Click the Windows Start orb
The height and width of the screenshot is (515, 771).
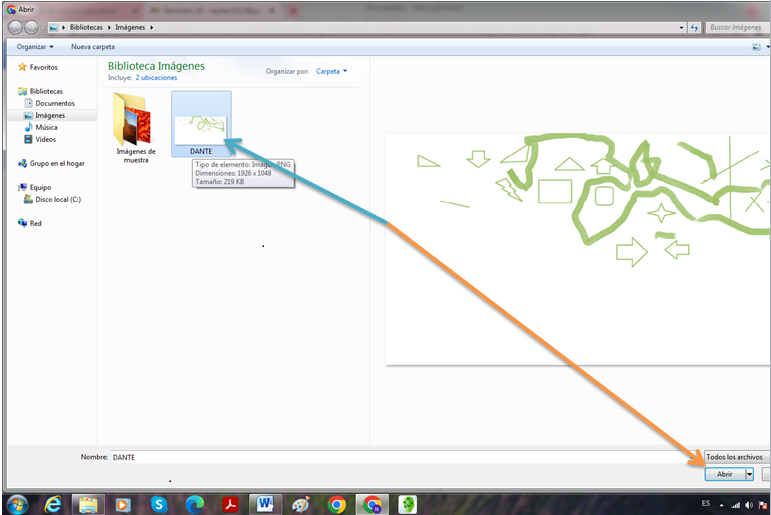(18, 505)
